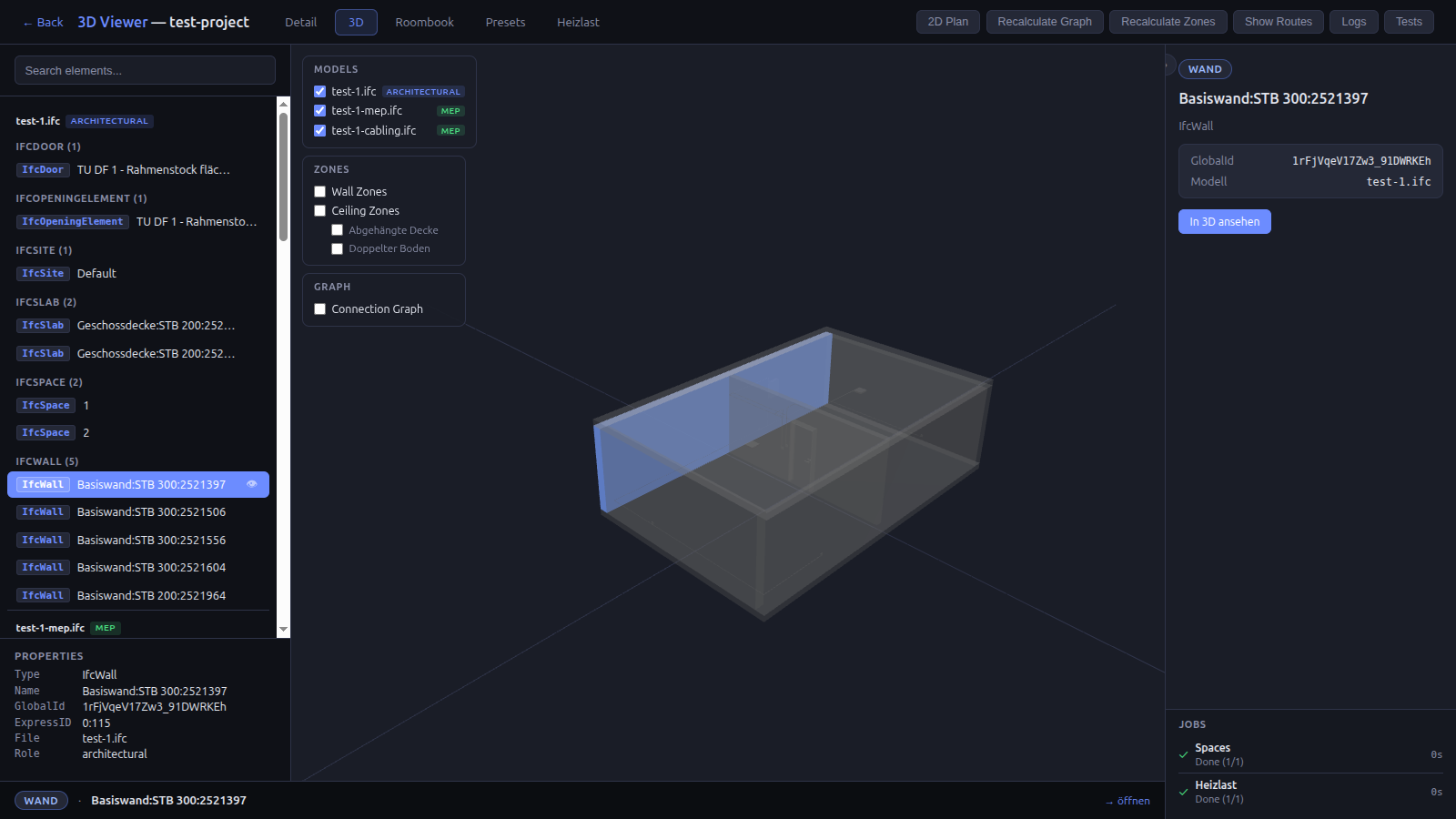Select Basiswand:STB 200:2521964 wall row
The image size is (1456, 819).
point(138,596)
